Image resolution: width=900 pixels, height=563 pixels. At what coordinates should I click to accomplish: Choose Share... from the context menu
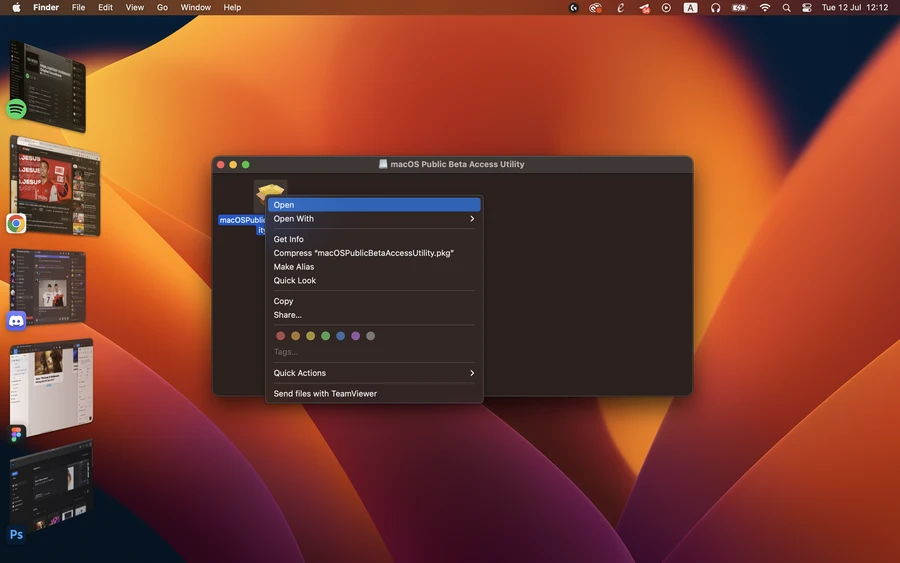click(x=374, y=315)
